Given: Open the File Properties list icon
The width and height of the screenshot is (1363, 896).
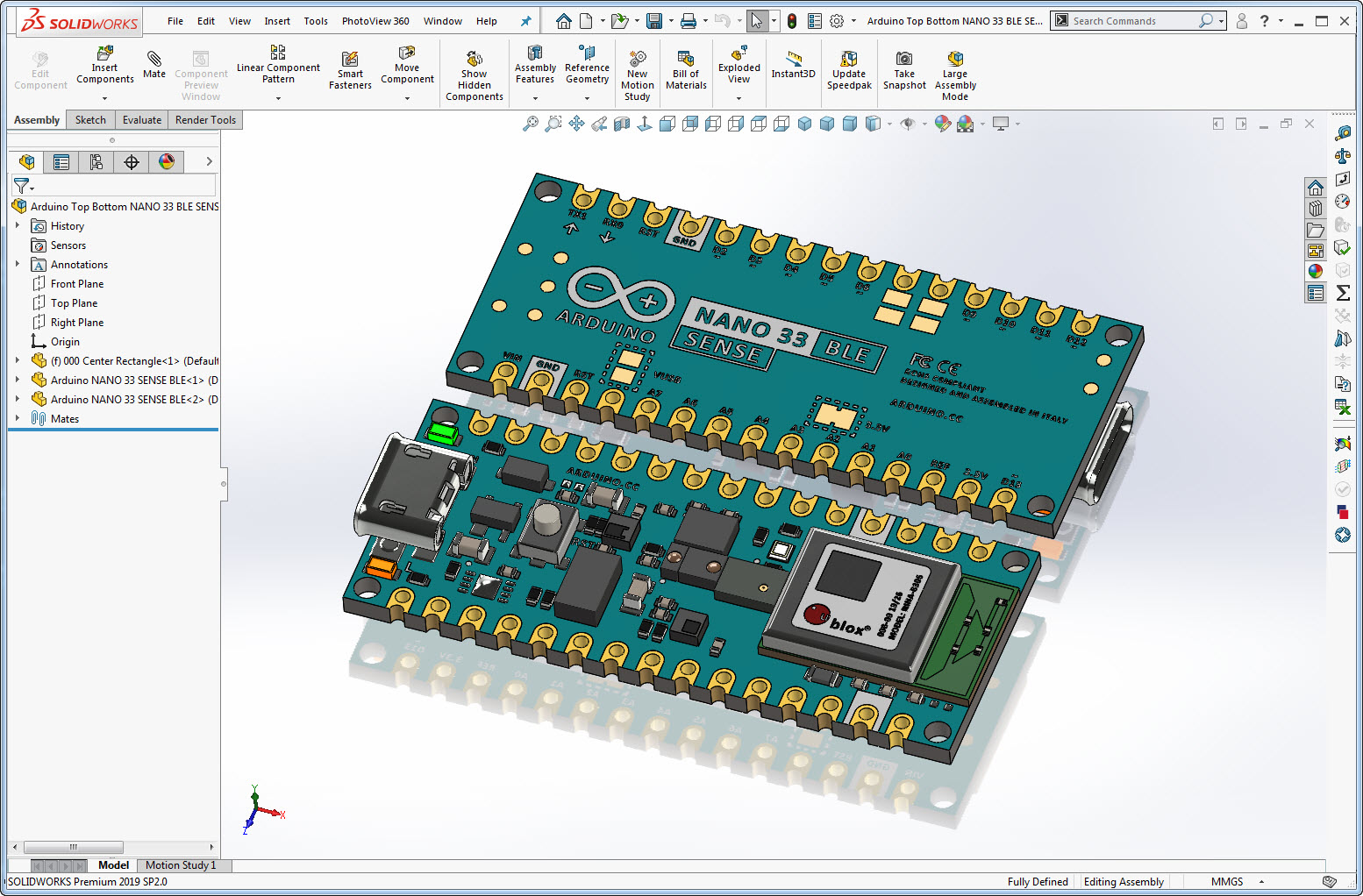Looking at the screenshot, I should coord(815,21).
